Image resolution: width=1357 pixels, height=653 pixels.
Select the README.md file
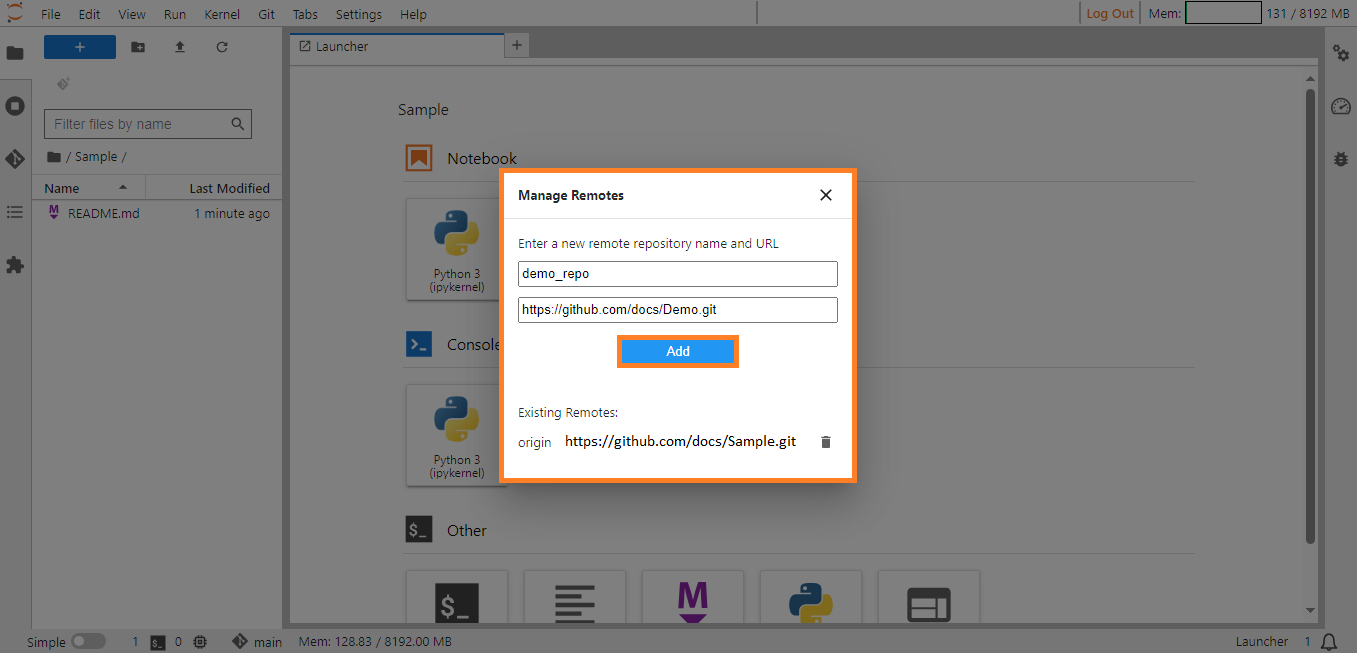click(156, 213)
